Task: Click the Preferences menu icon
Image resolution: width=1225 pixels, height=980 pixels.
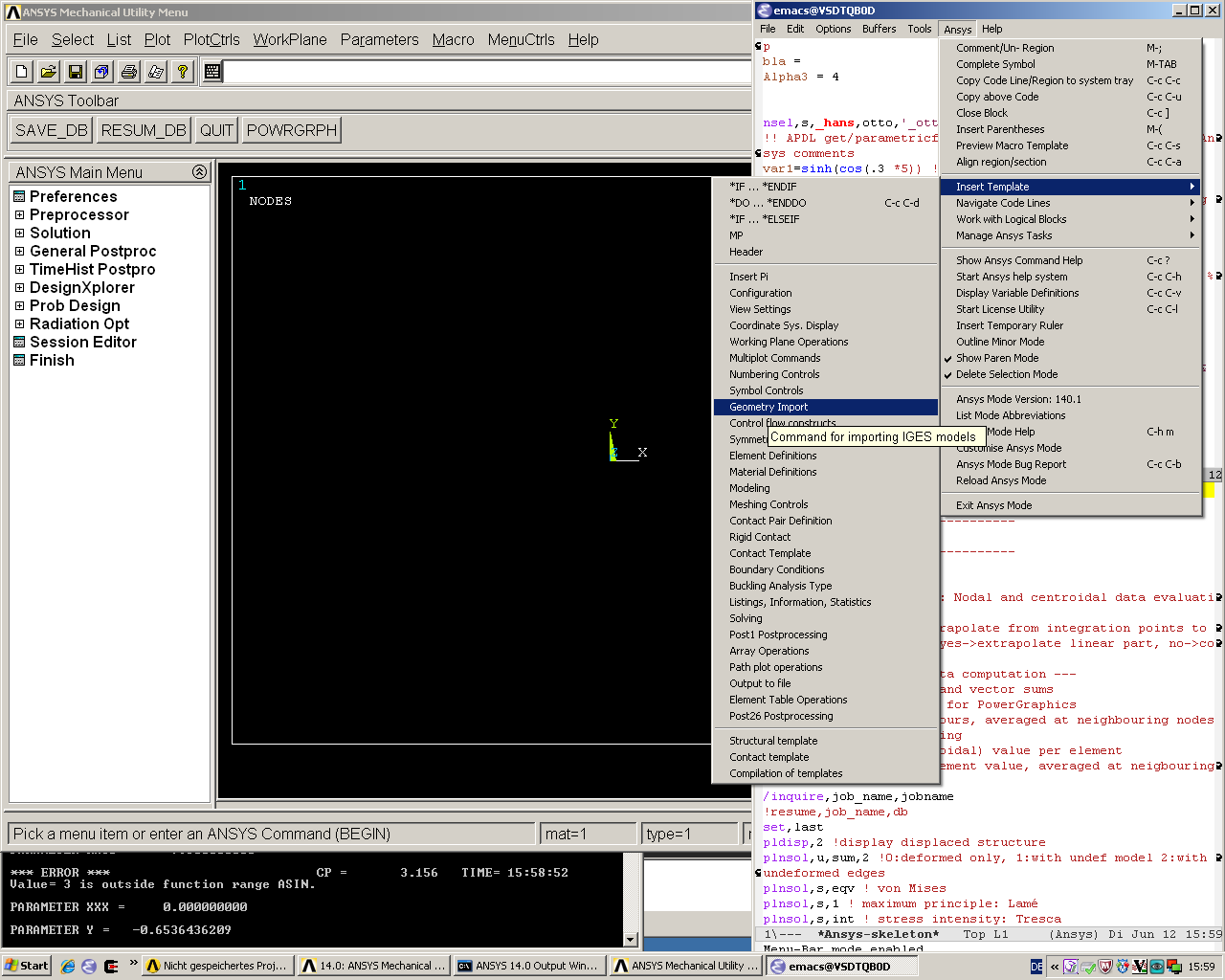Action: click(x=19, y=196)
